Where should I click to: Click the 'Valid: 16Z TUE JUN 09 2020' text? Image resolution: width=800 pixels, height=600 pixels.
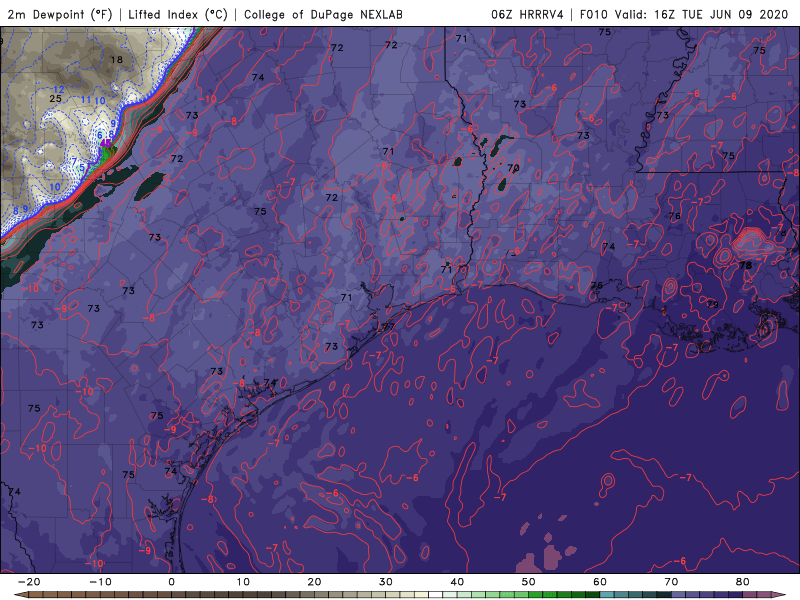click(702, 14)
